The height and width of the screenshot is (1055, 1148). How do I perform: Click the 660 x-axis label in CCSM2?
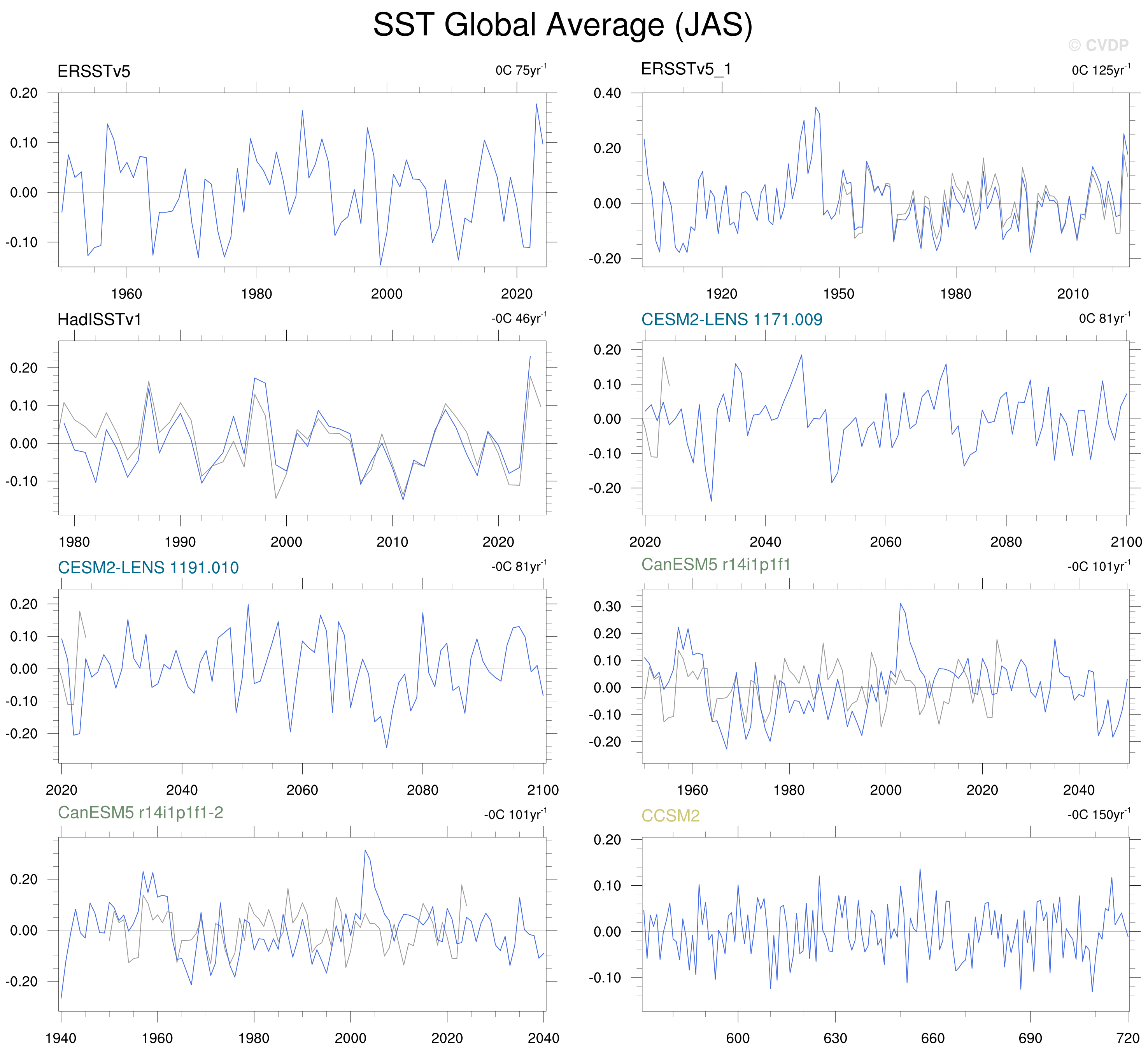click(933, 1038)
